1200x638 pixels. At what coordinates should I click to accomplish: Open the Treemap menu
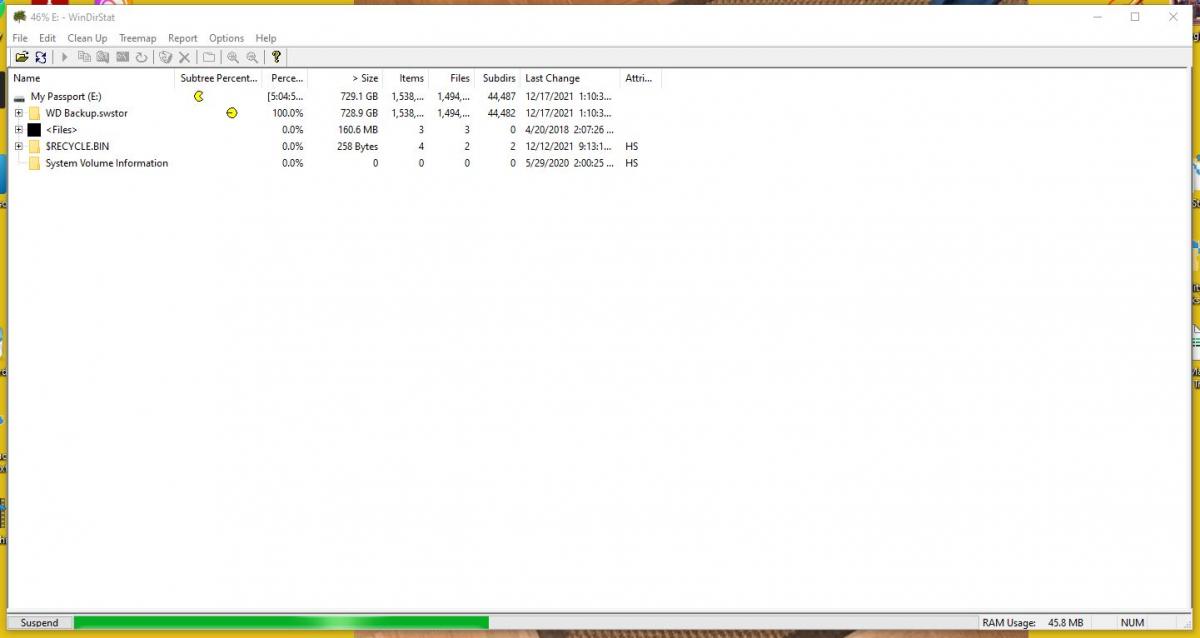pos(138,38)
